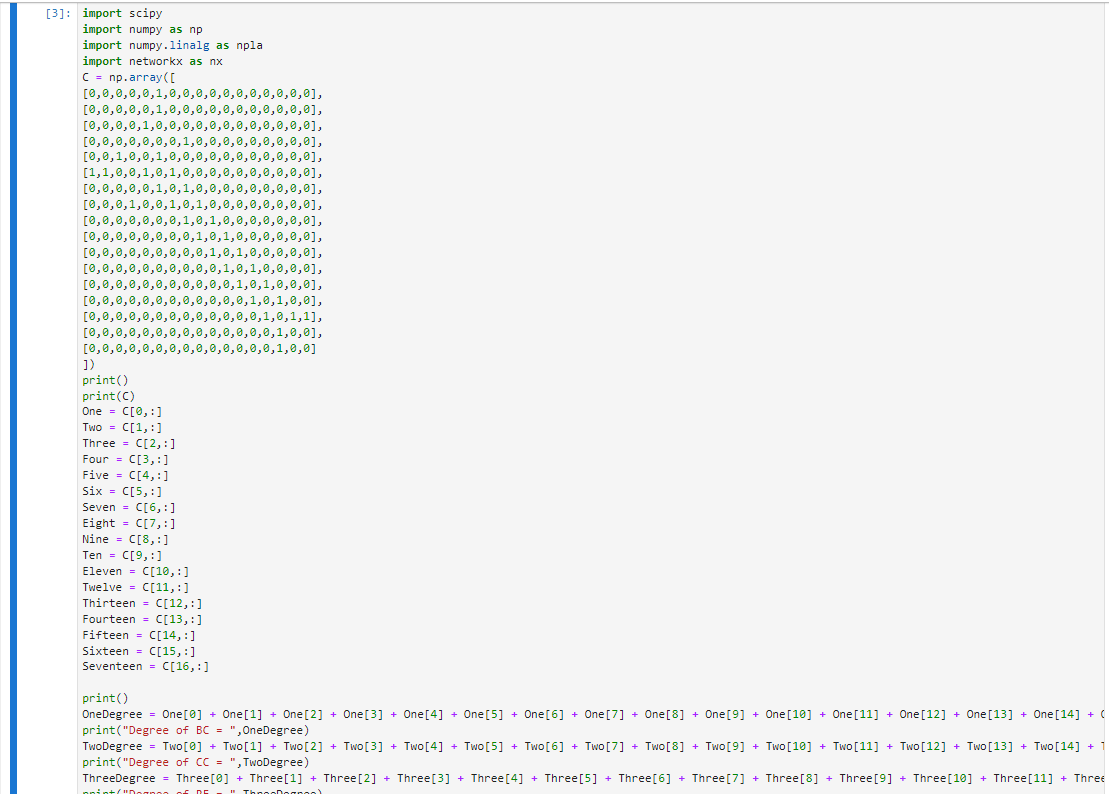
Task: Click the "Five = C[4,:]" line
Action: (x=125, y=475)
